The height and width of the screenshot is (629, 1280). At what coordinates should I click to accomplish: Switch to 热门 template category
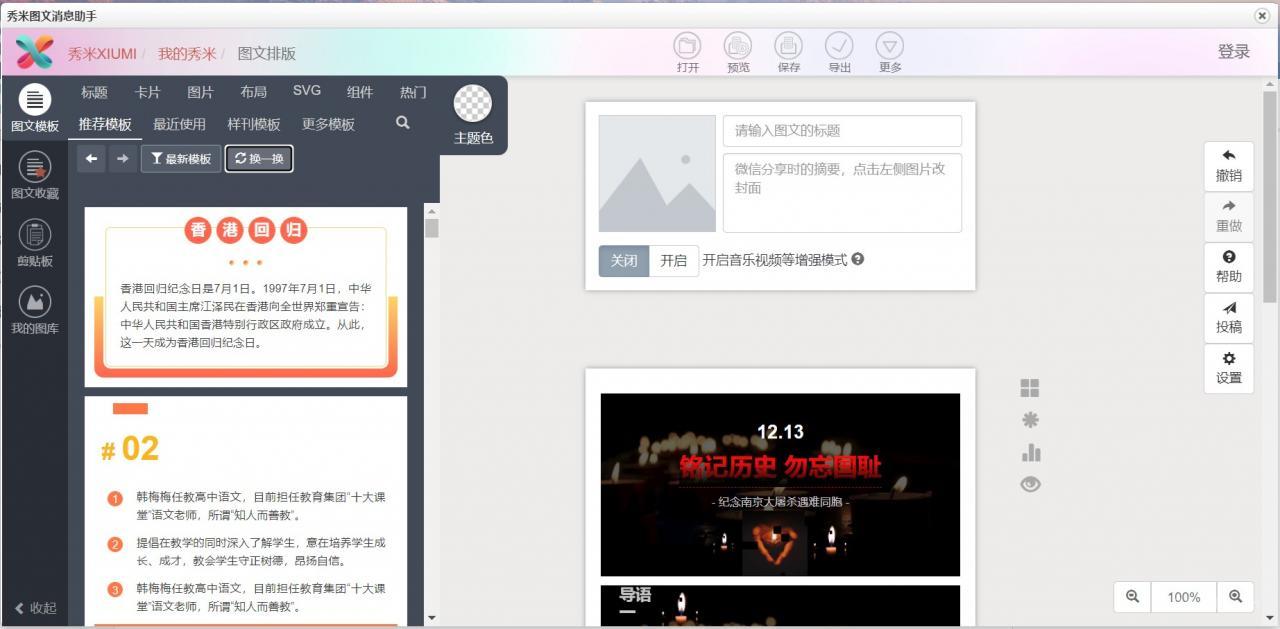(x=413, y=92)
